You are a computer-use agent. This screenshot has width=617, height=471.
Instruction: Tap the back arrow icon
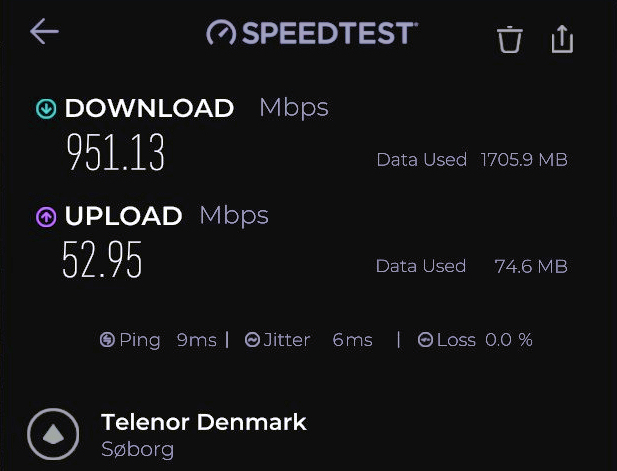pos(44,32)
